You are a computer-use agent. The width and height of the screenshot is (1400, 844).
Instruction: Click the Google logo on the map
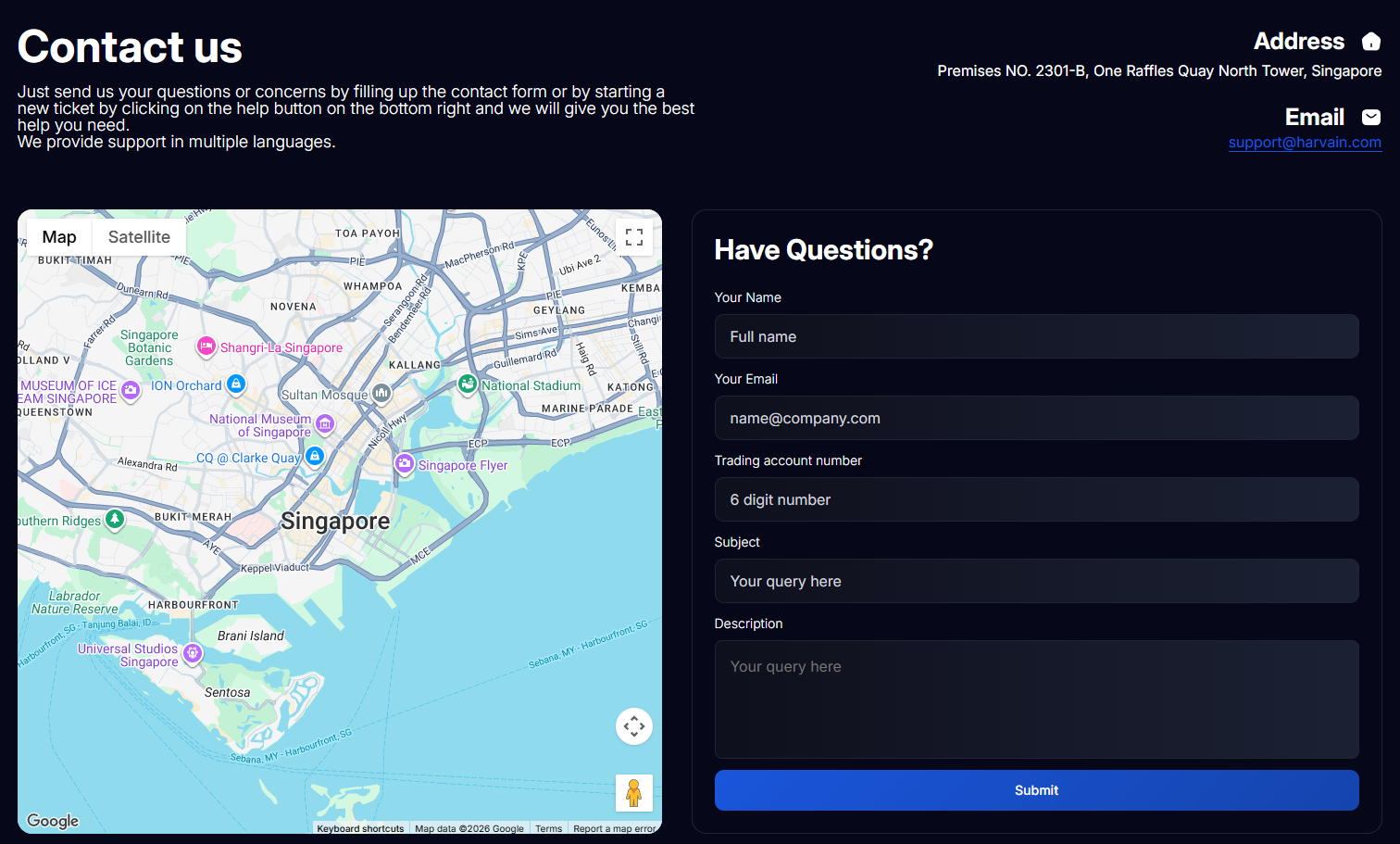[53, 821]
